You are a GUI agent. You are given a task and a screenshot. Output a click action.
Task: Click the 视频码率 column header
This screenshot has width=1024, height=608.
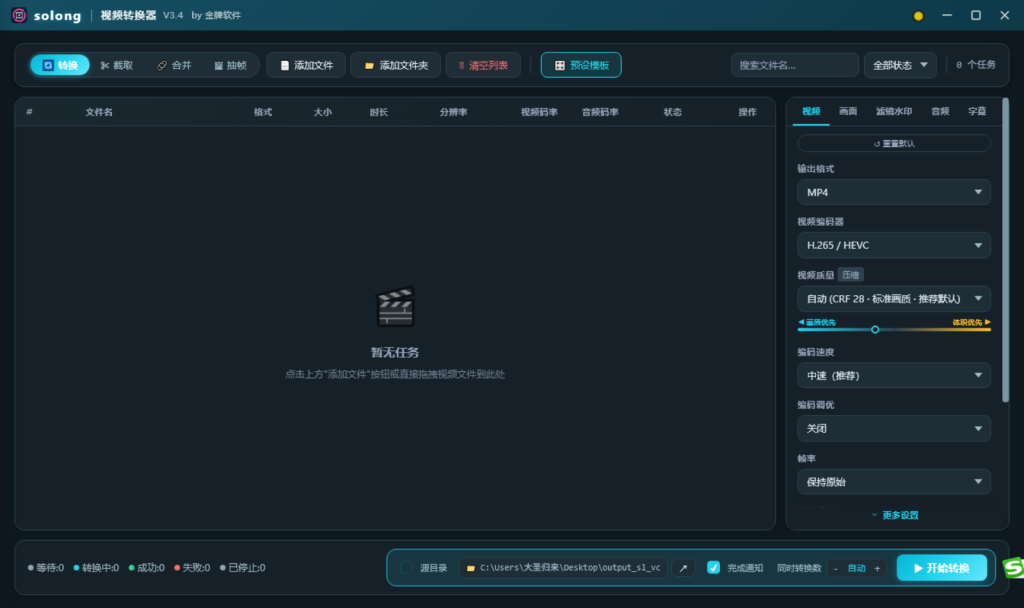coord(539,112)
